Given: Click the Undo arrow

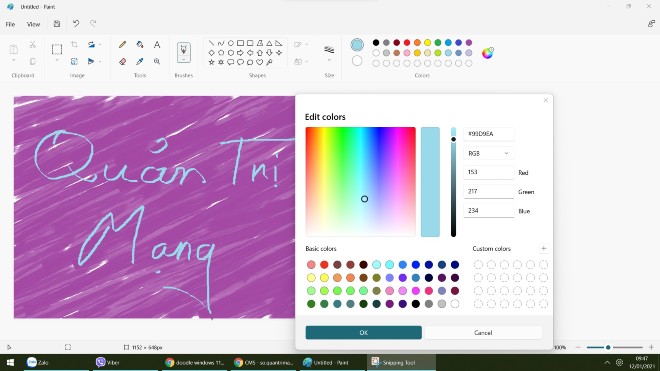Looking at the screenshot, I should coord(76,24).
